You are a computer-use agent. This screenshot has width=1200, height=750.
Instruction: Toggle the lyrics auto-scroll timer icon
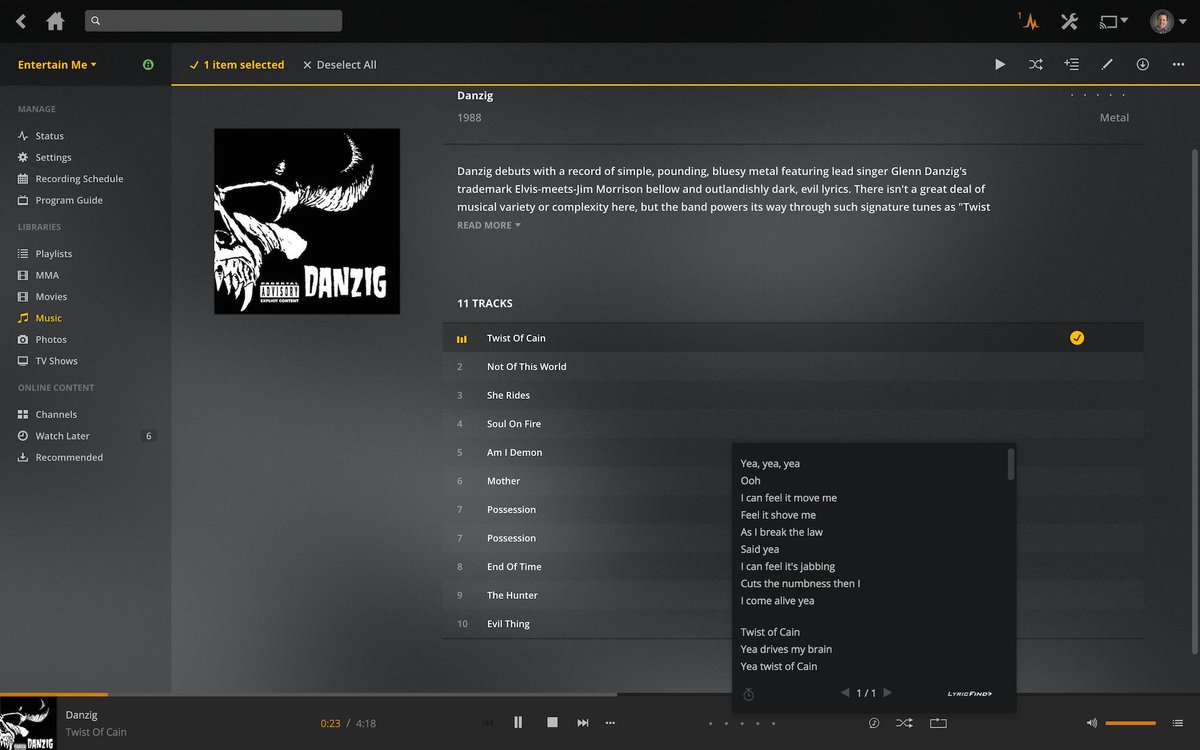pos(748,694)
